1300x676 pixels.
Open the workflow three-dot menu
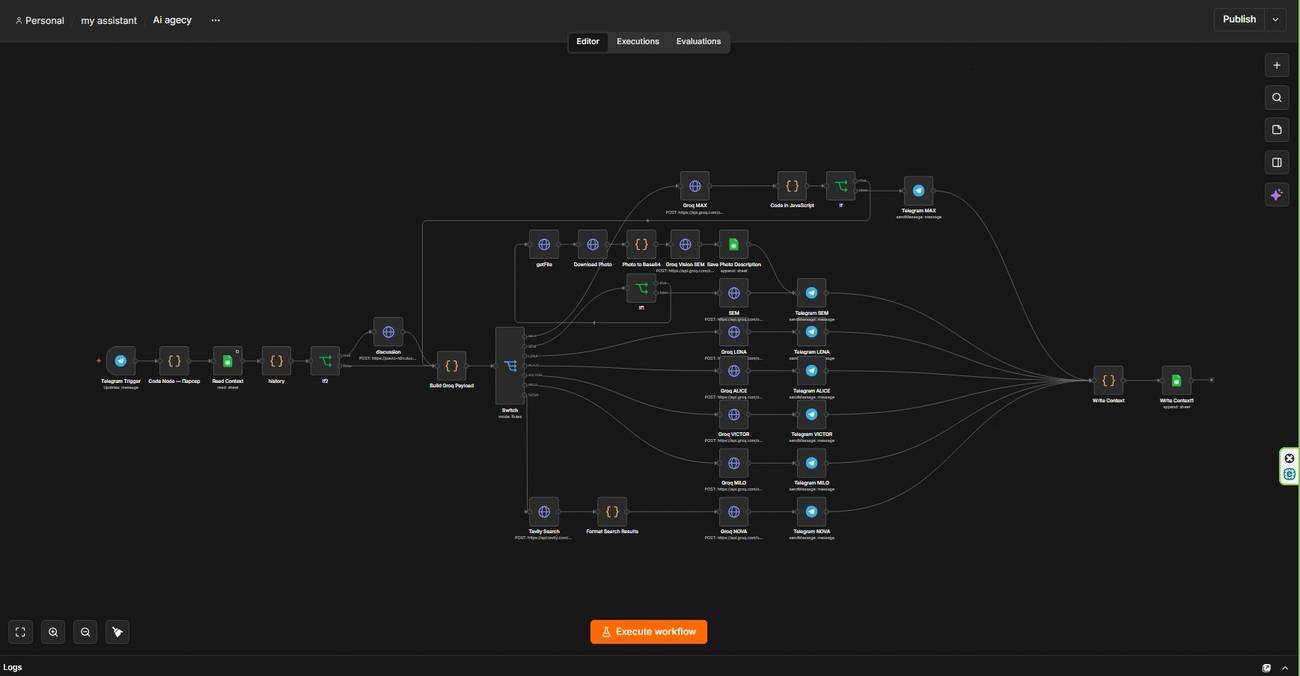point(215,20)
